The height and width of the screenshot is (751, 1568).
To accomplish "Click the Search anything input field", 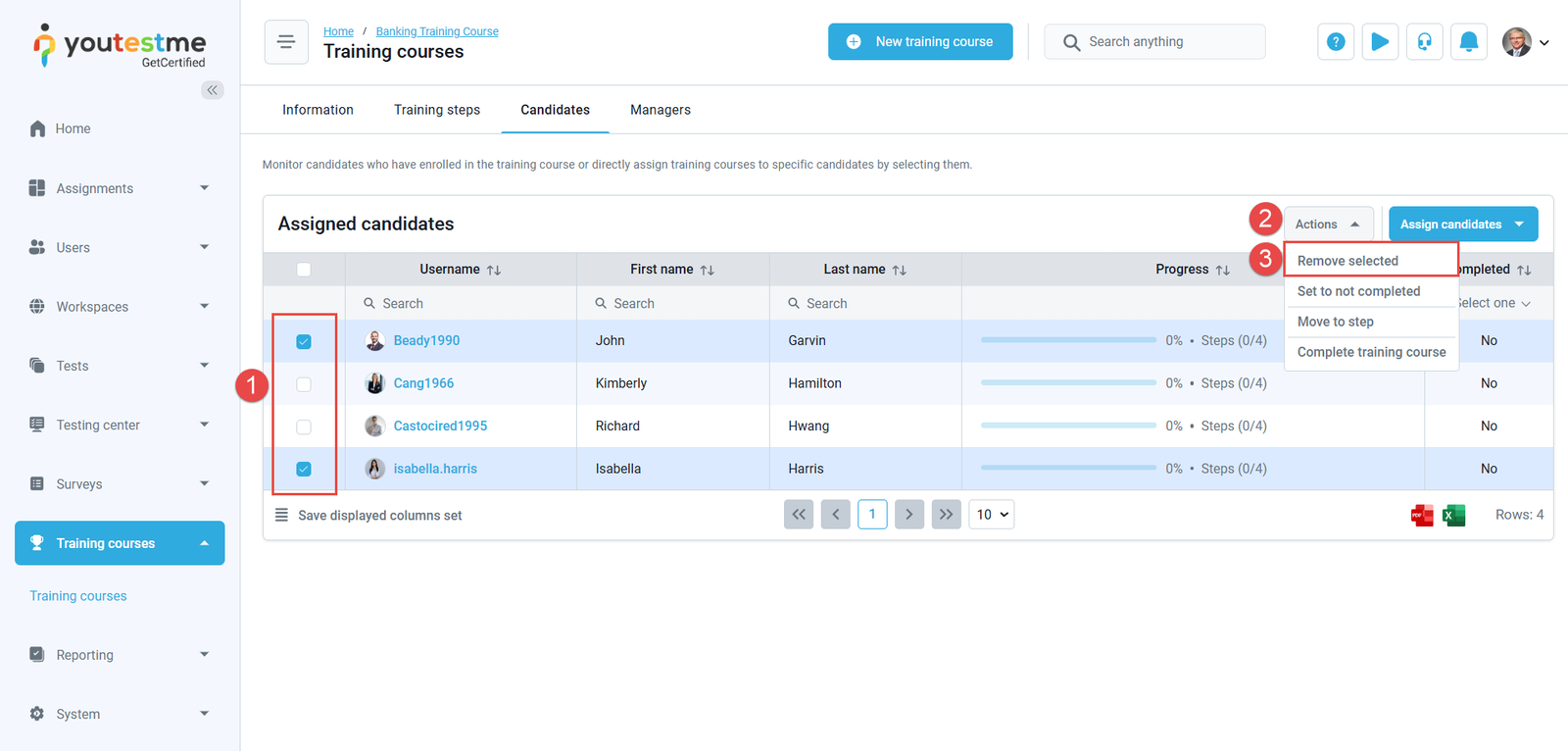I will click(1166, 42).
